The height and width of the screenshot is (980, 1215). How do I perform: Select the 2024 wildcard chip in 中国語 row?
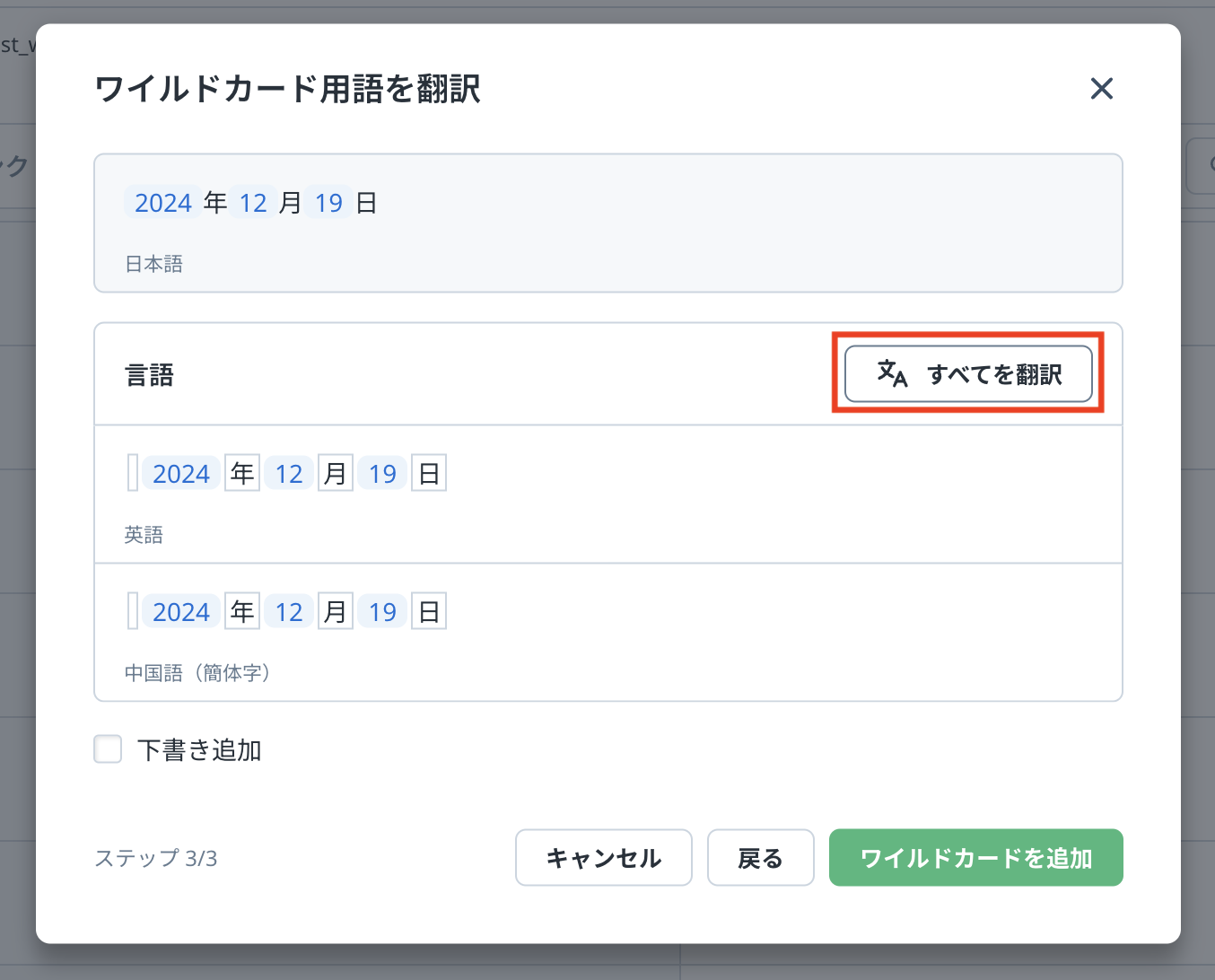(x=181, y=611)
